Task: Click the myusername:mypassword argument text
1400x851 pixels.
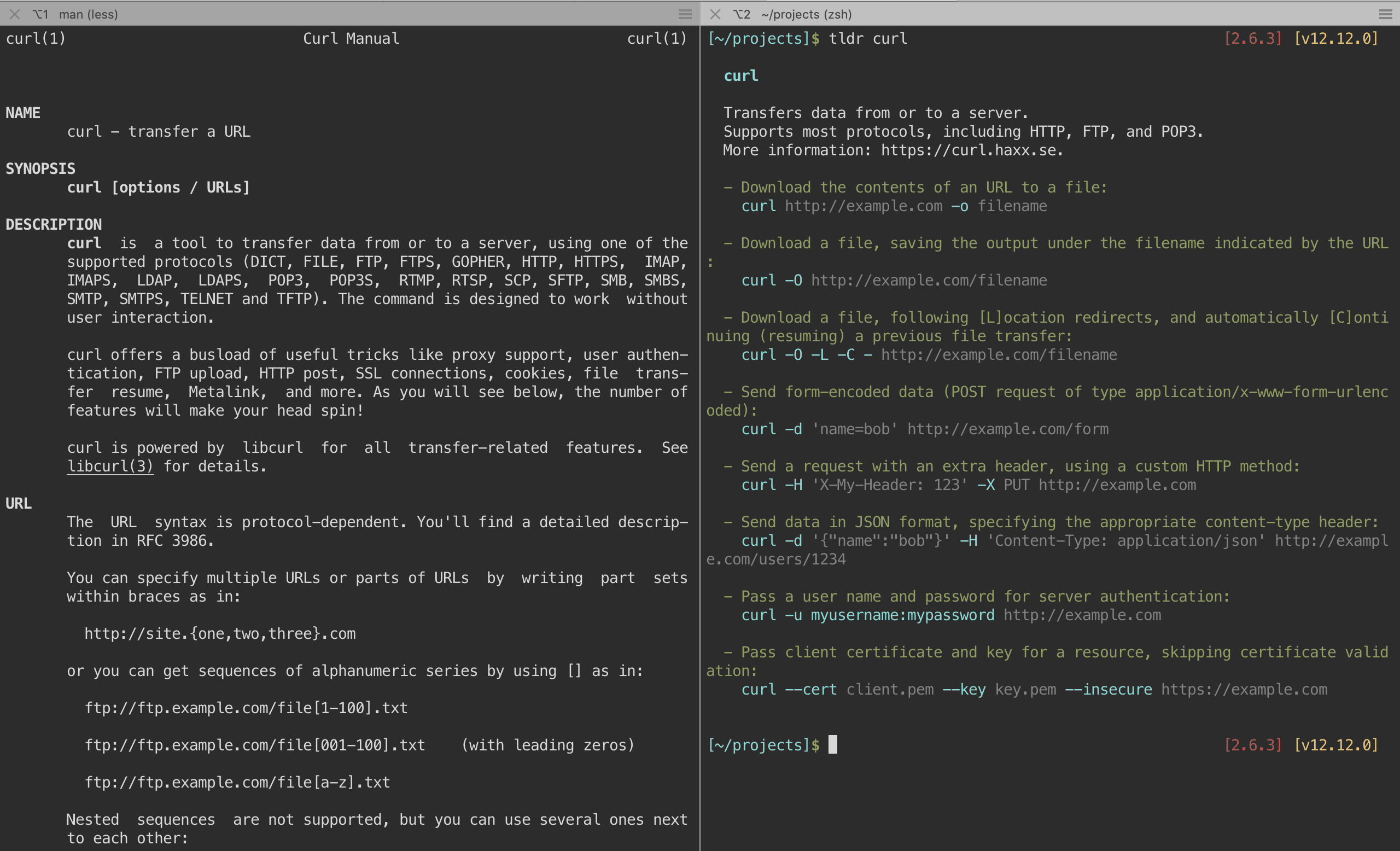Action: coord(902,615)
